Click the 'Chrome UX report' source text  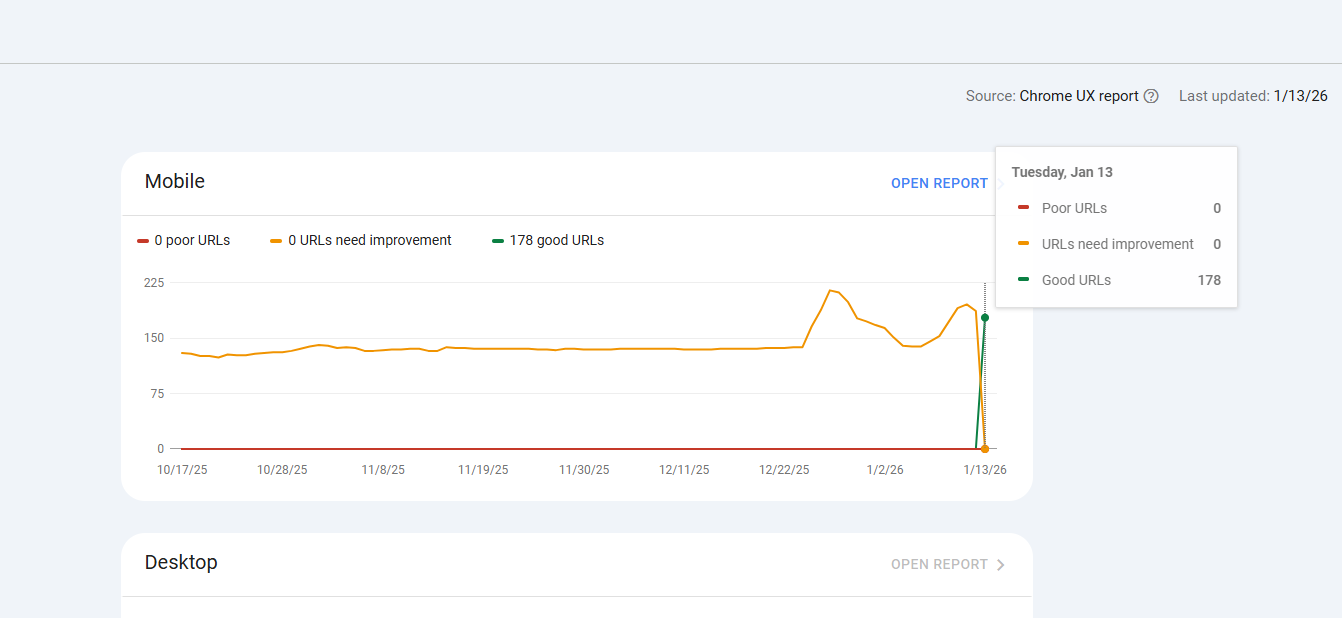pyautogui.click(x=1079, y=96)
